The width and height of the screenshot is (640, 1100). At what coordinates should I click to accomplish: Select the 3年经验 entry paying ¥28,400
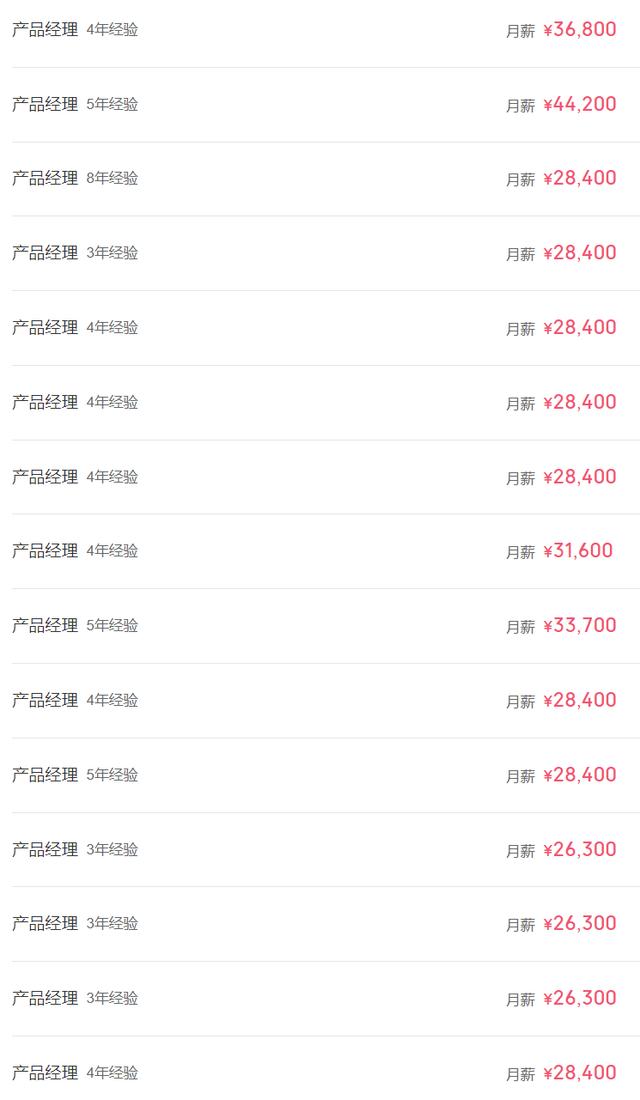pyautogui.click(x=320, y=253)
